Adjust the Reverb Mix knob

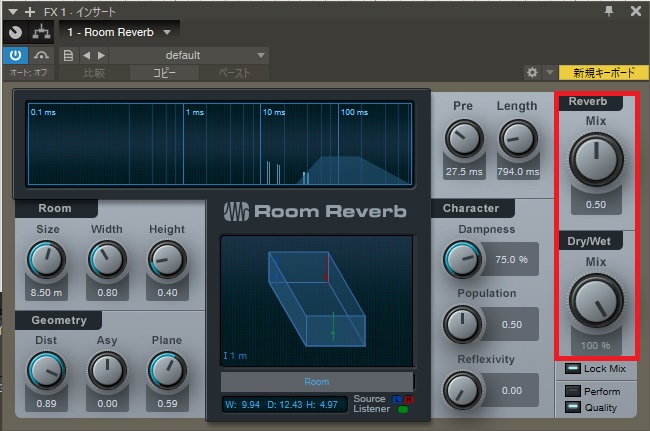(x=596, y=160)
